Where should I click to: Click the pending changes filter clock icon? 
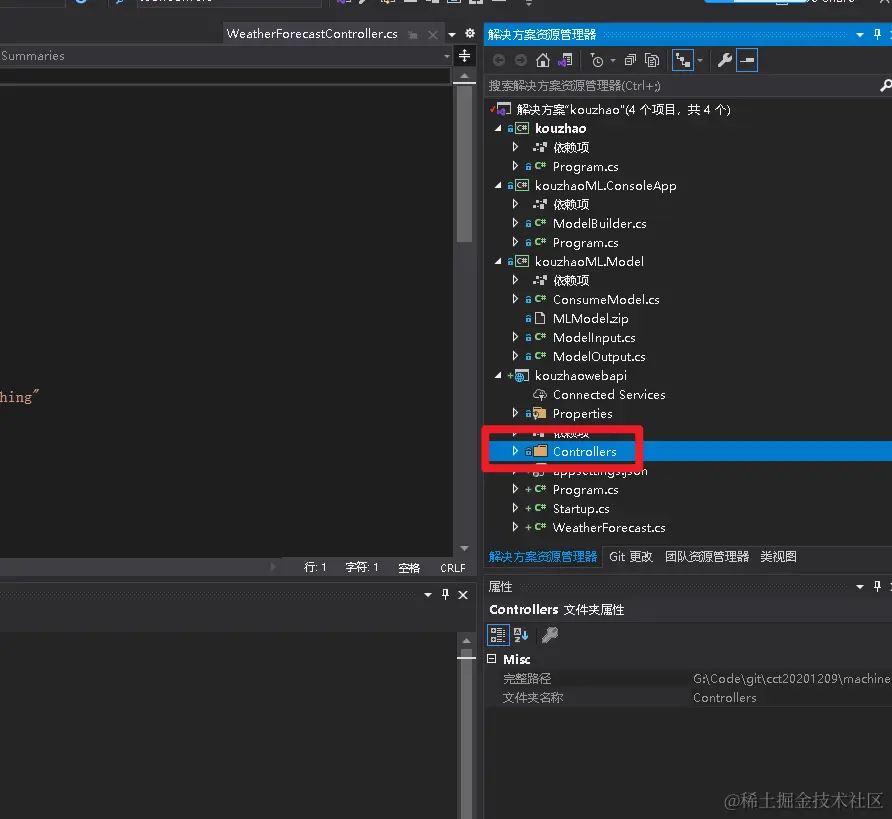click(597, 60)
